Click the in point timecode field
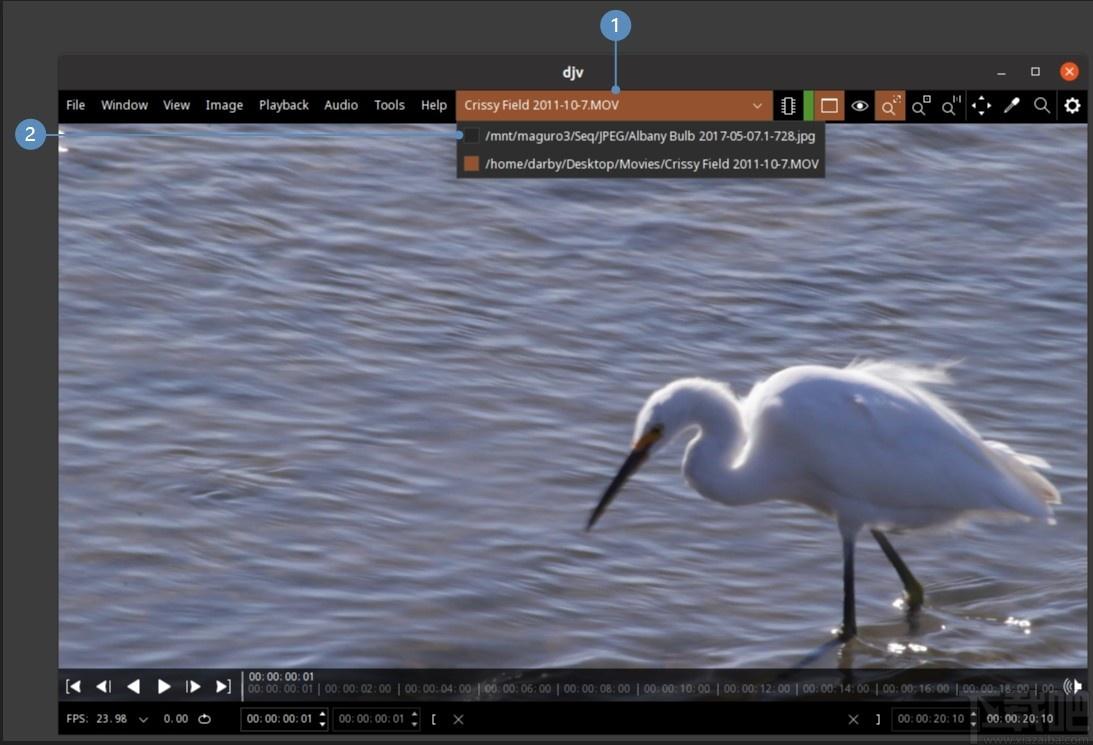Screen dimensions: 1093x745 [x=371, y=719]
